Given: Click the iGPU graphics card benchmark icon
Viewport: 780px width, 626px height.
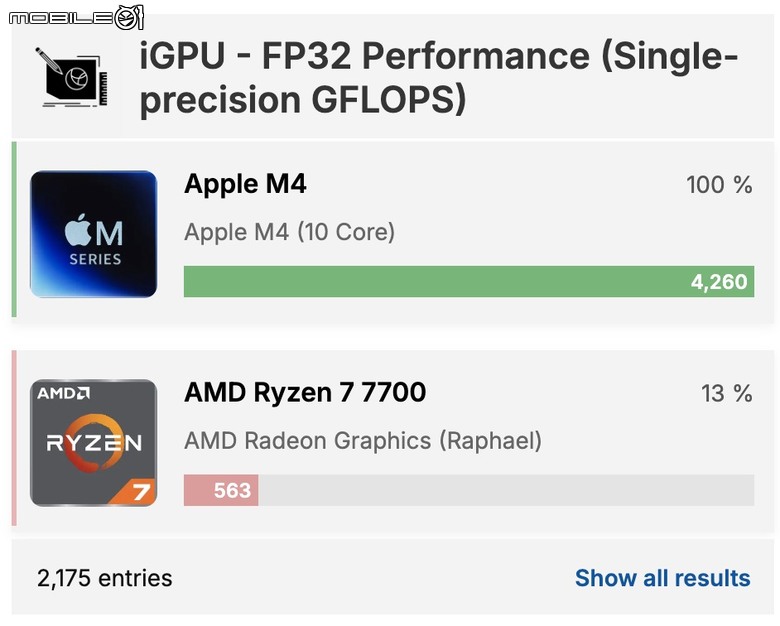Looking at the screenshot, I should 72,76.
